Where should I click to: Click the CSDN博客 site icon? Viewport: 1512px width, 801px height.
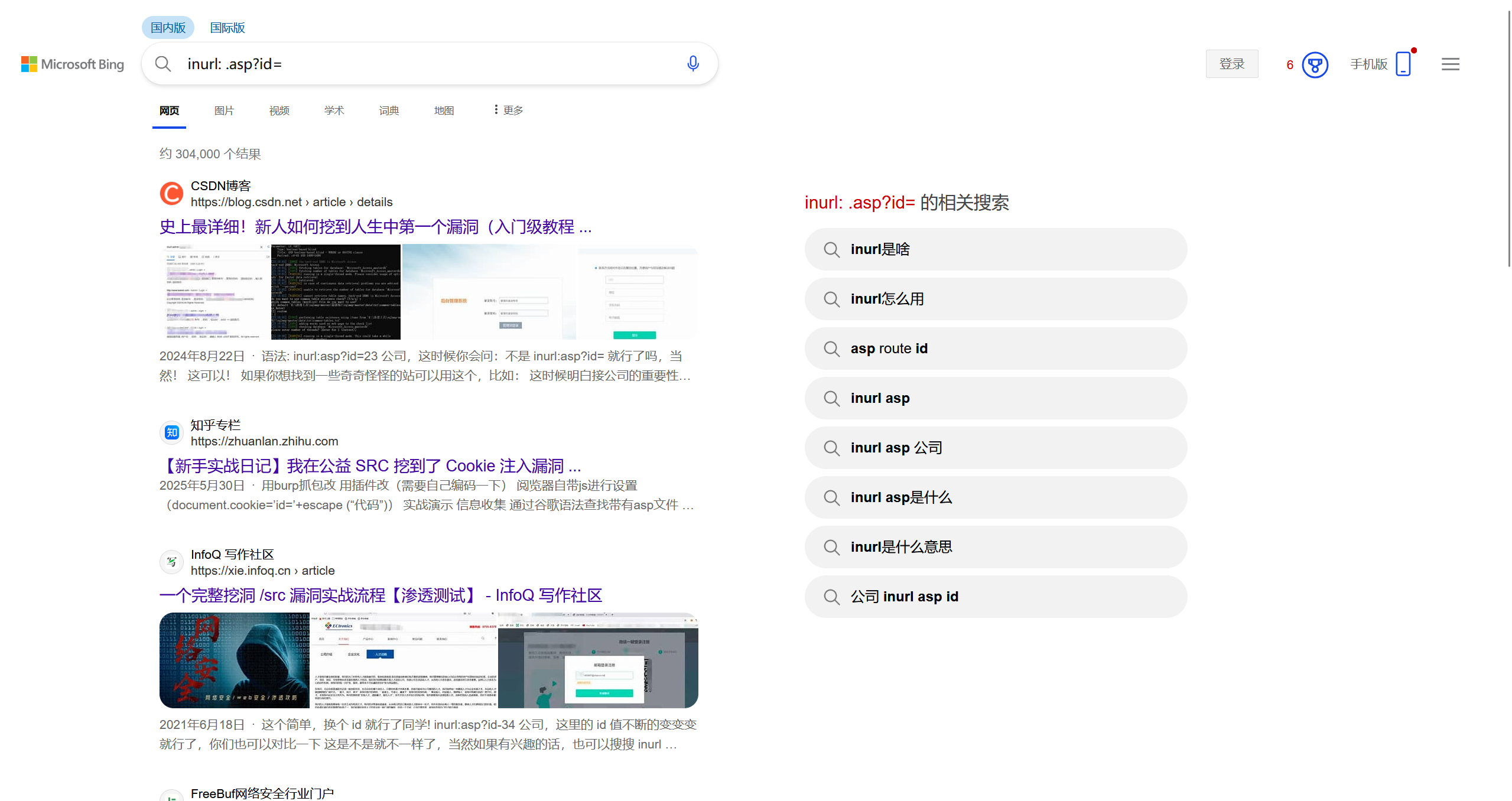tap(171, 193)
